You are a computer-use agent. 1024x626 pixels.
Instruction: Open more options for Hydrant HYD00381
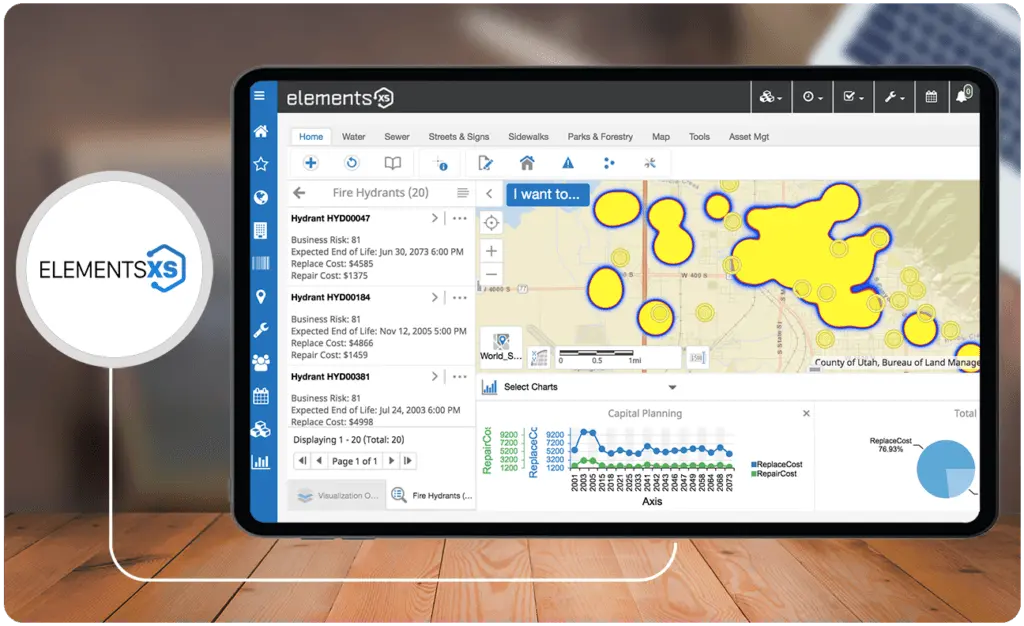pyautogui.click(x=460, y=377)
